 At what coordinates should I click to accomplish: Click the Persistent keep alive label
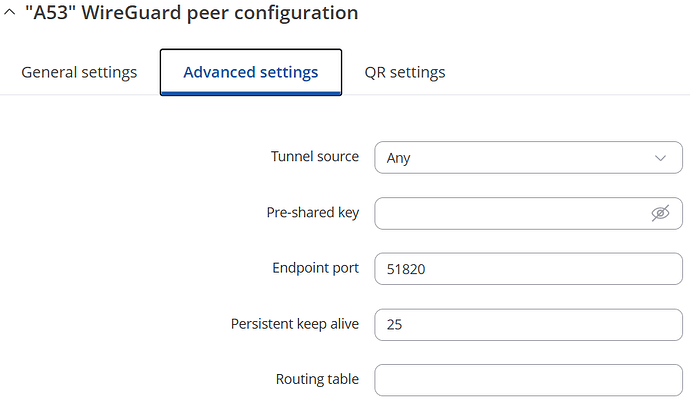click(x=295, y=324)
